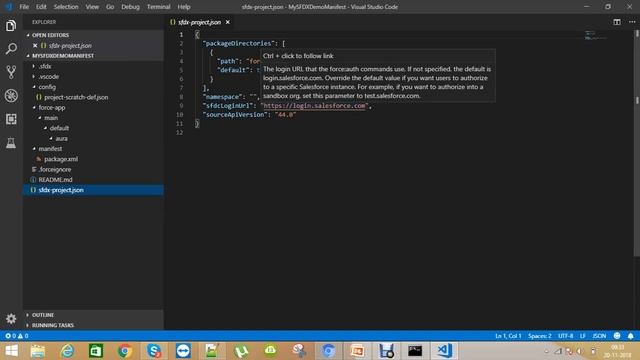Collapse the MYSFDXDEMOMANIFEST project section
The width and height of the screenshot is (640, 360).
coord(63,56)
